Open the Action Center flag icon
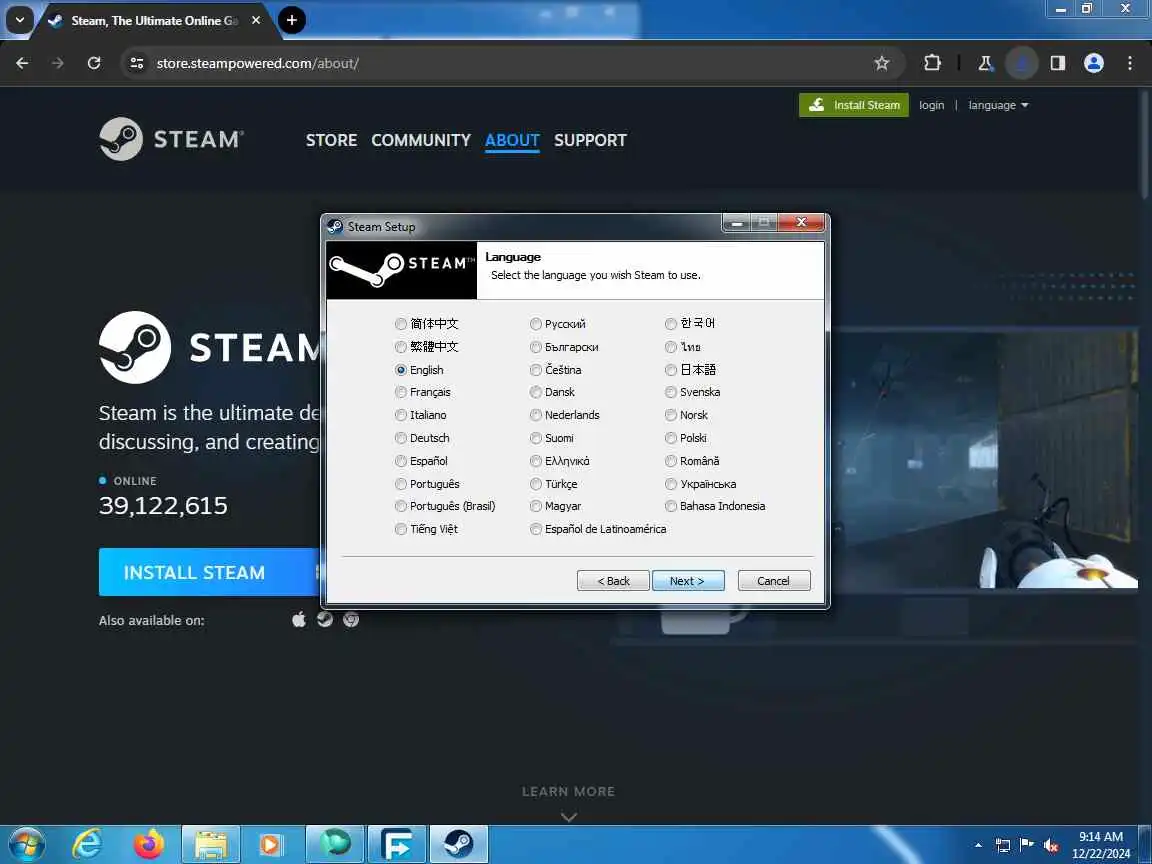The height and width of the screenshot is (864, 1152). pos(1026,845)
